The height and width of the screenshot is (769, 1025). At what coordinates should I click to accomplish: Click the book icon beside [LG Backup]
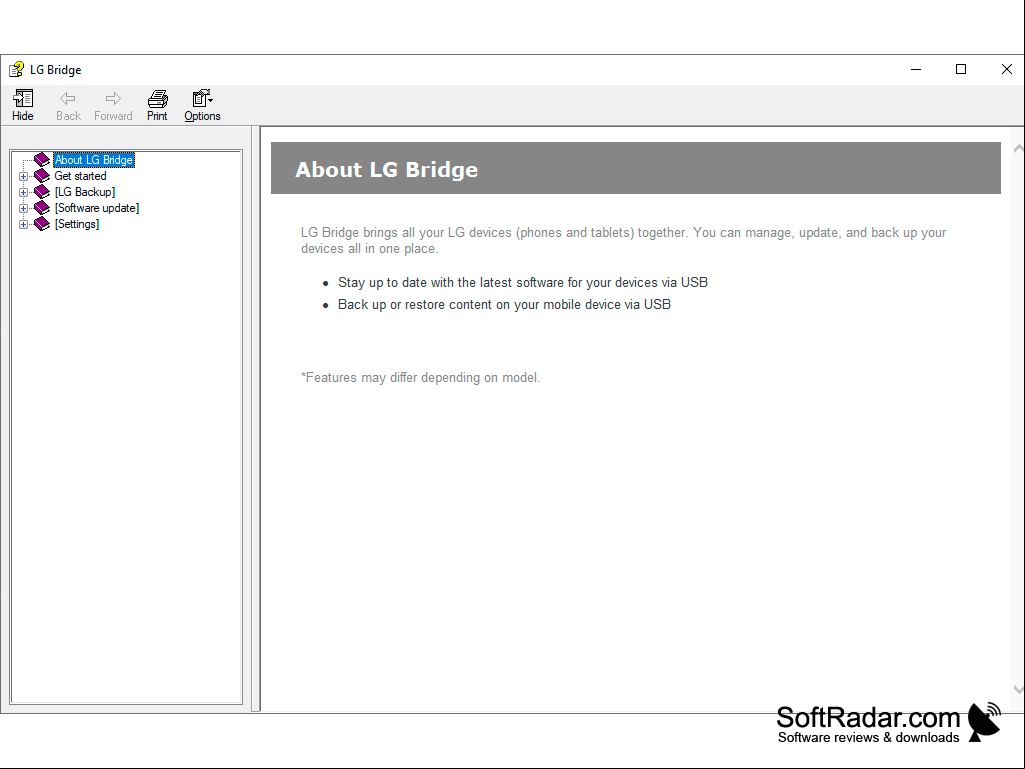click(42, 192)
